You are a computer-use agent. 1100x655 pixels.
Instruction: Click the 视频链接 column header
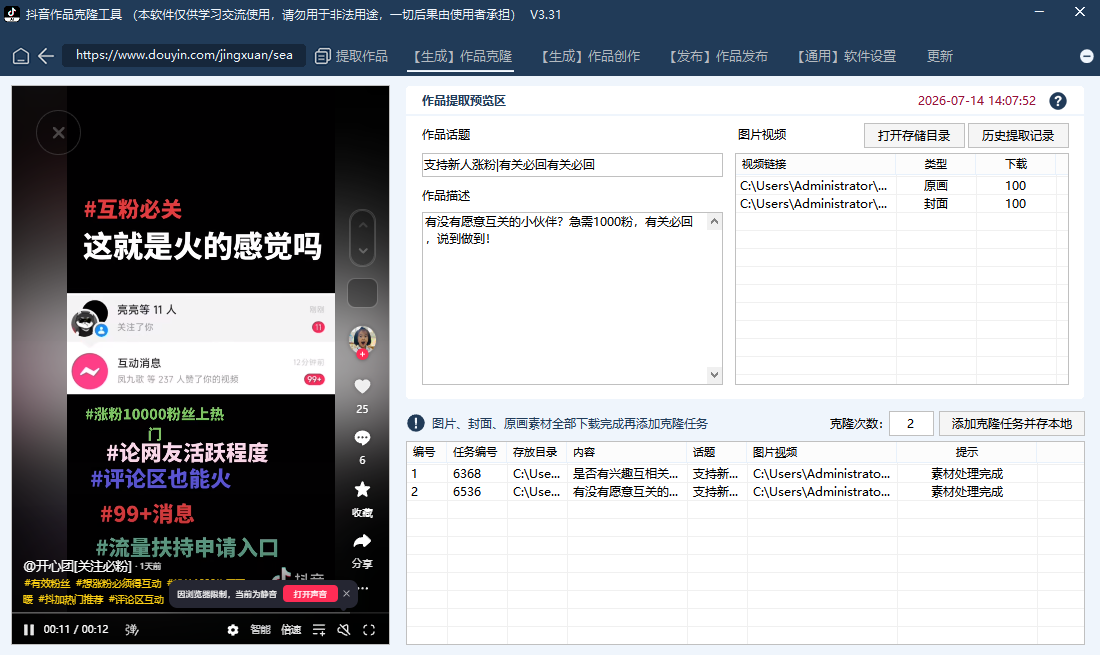coord(816,164)
